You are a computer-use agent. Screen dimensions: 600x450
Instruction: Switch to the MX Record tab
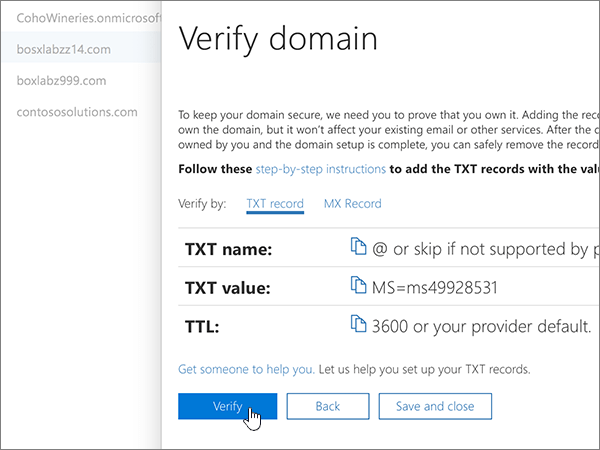pos(352,204)
